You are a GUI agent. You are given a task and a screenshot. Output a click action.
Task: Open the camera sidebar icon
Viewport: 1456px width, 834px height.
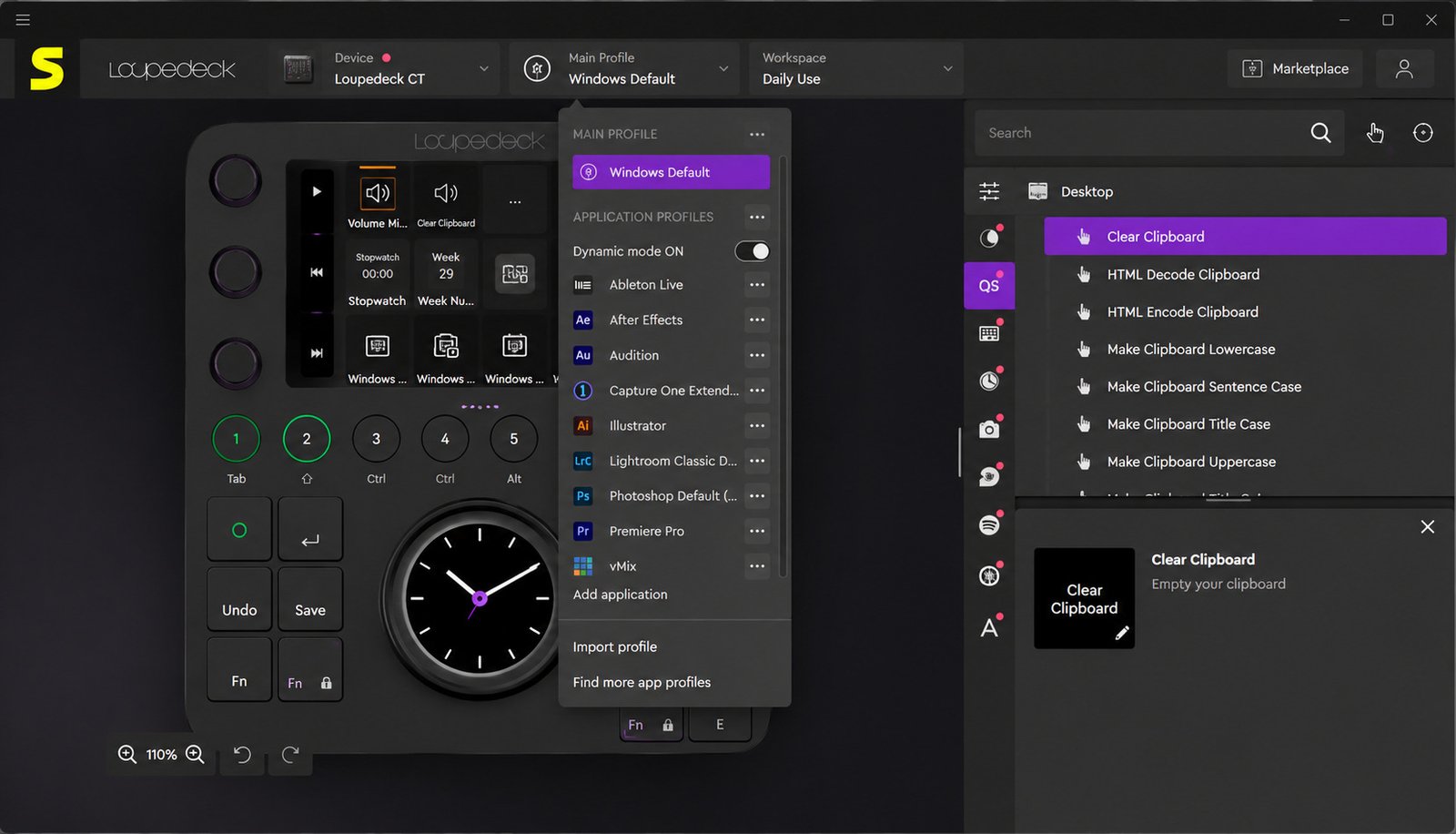pyautogui.click(x=989, y=429)
